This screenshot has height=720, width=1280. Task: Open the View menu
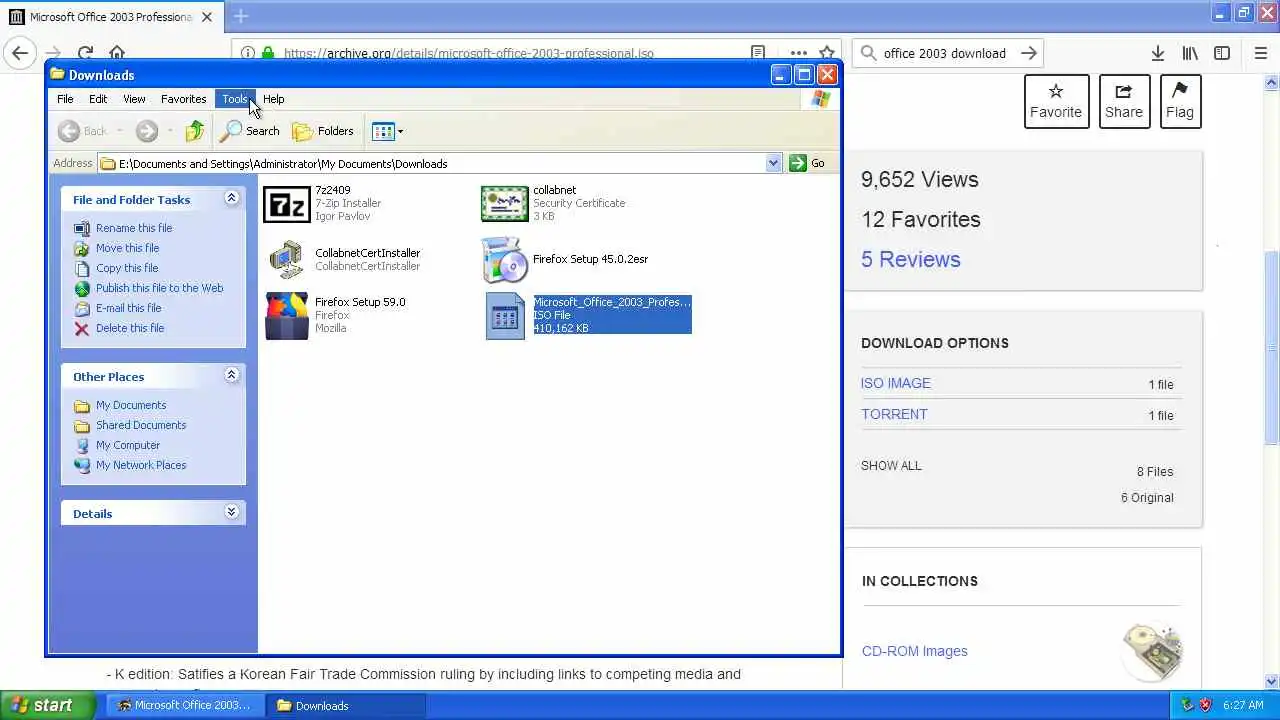[x=134, y=99]
